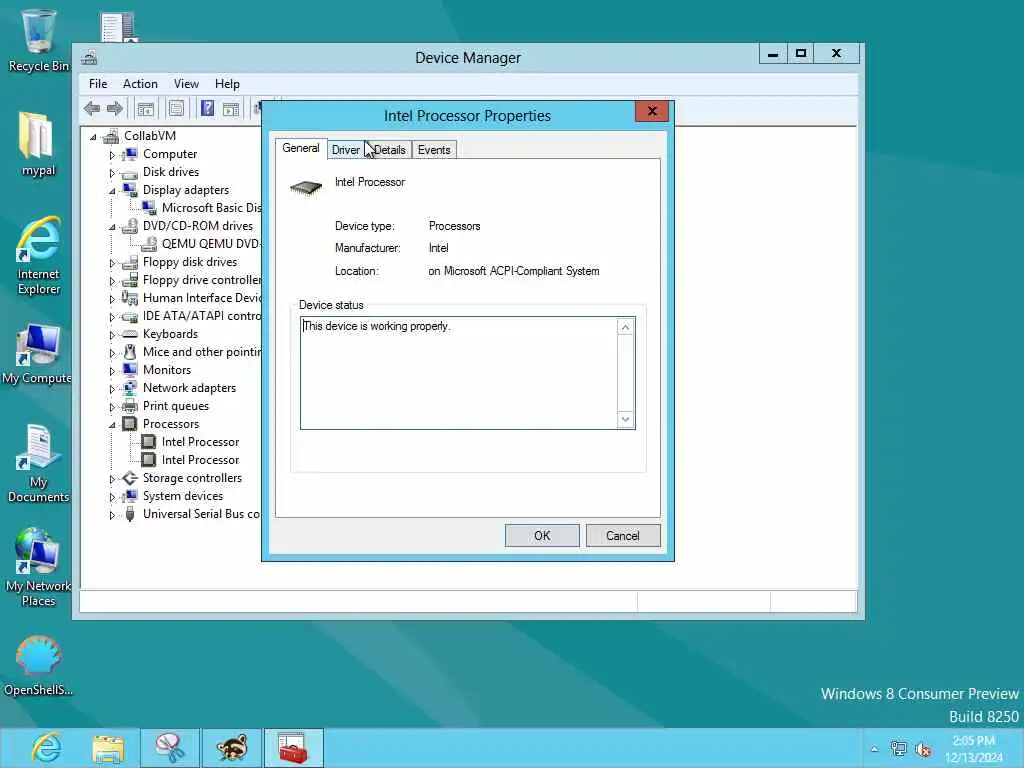Viewport: 1024px width, 768px height.
Task: Expand the Computer node in device tree
Action: click(112, 155)
